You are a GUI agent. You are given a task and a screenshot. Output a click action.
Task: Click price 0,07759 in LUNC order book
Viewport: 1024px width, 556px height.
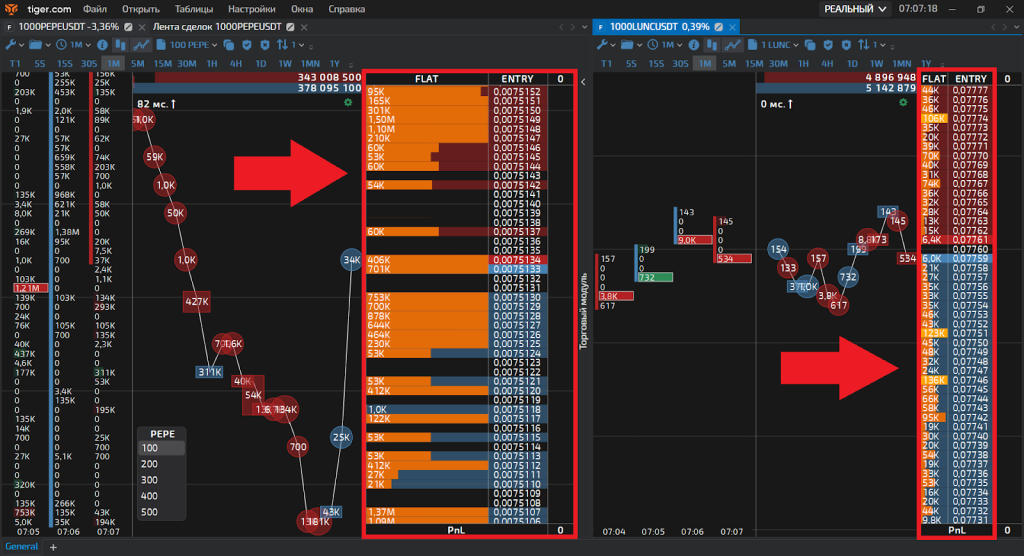point(970,259)
